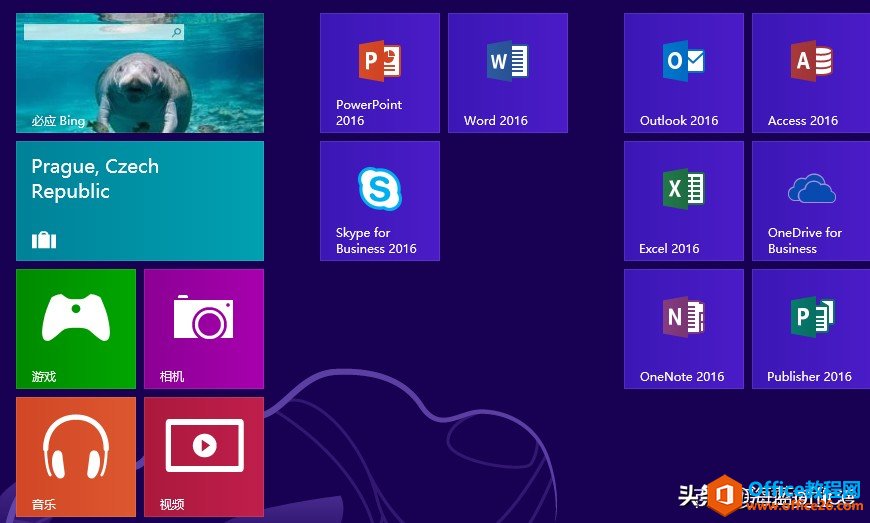
Task: Open Outlook 2016 tile
Action: point(684,73)
